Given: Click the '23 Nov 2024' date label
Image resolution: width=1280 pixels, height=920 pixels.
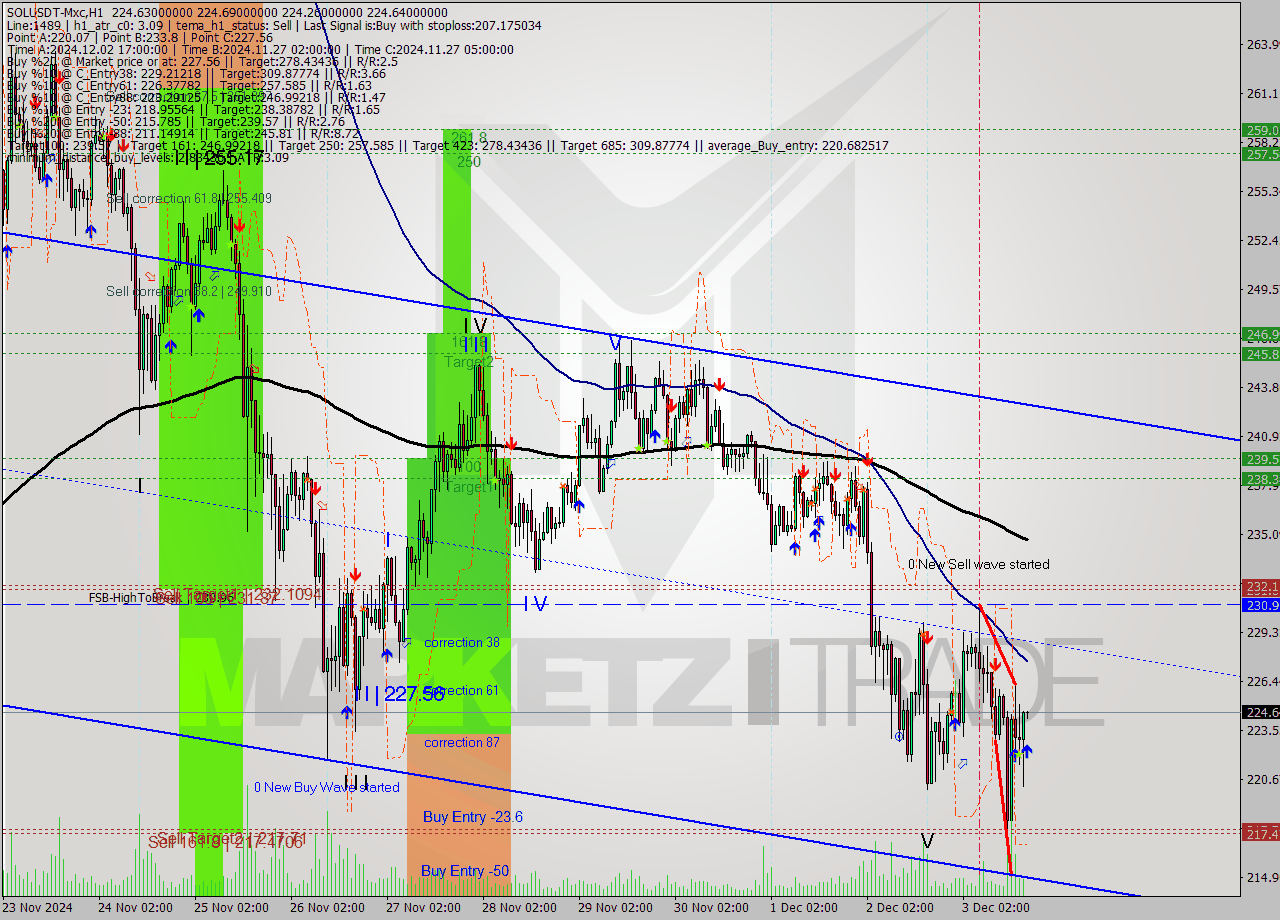Looking at the screenshot, I should tap(38, 908).
